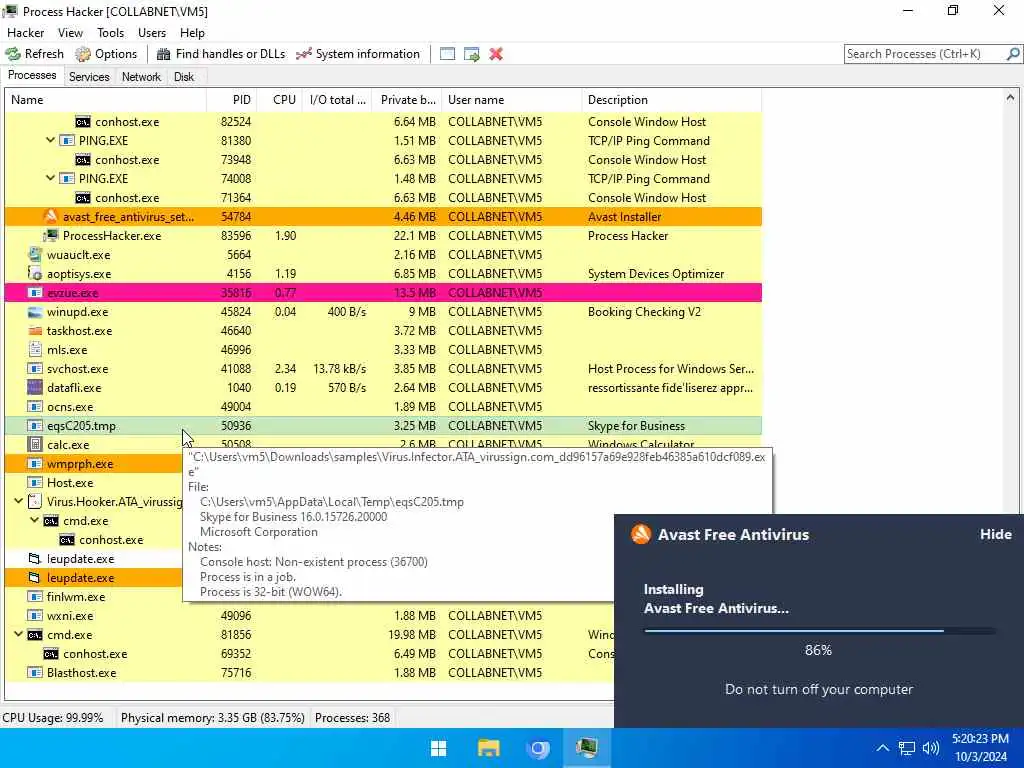Click the aoptisys.exe process icon
Viewport: 1024px width, 768px height.
point(35,273)
